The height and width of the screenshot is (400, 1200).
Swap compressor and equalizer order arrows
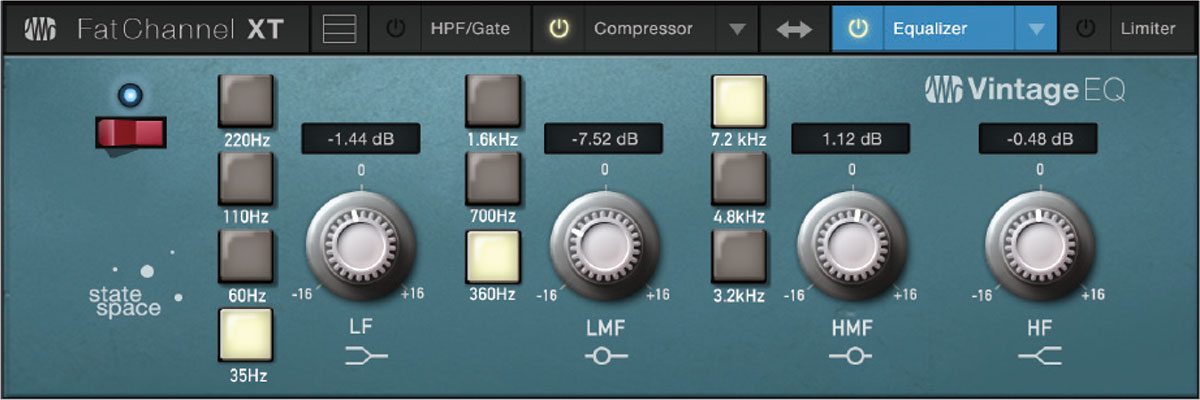pyautogui.click(x=795, y=30)
